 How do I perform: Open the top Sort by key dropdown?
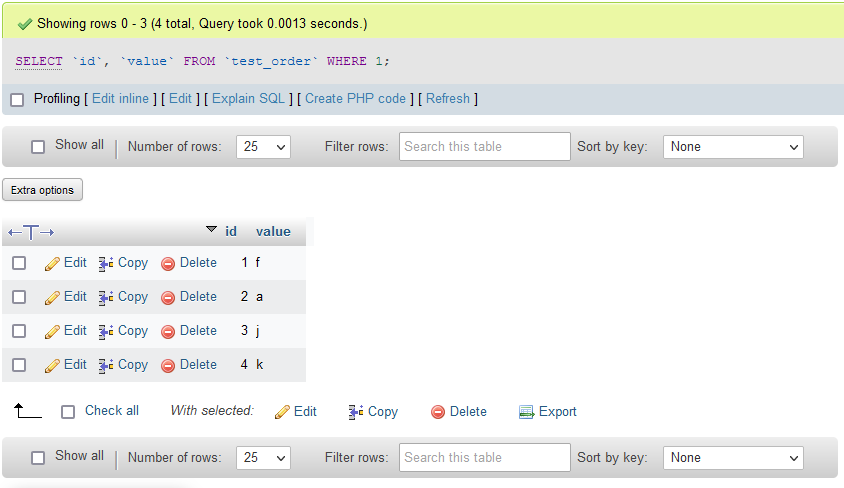pos(733,147)
